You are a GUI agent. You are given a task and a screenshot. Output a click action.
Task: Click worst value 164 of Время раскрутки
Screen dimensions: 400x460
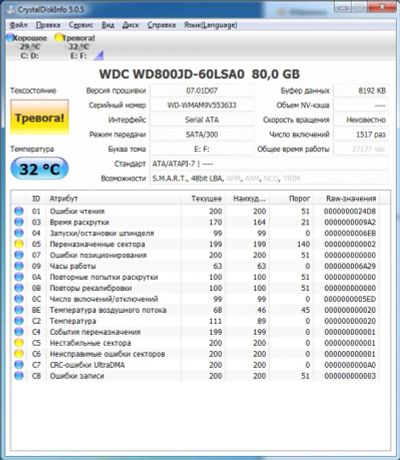coord(259,222)
